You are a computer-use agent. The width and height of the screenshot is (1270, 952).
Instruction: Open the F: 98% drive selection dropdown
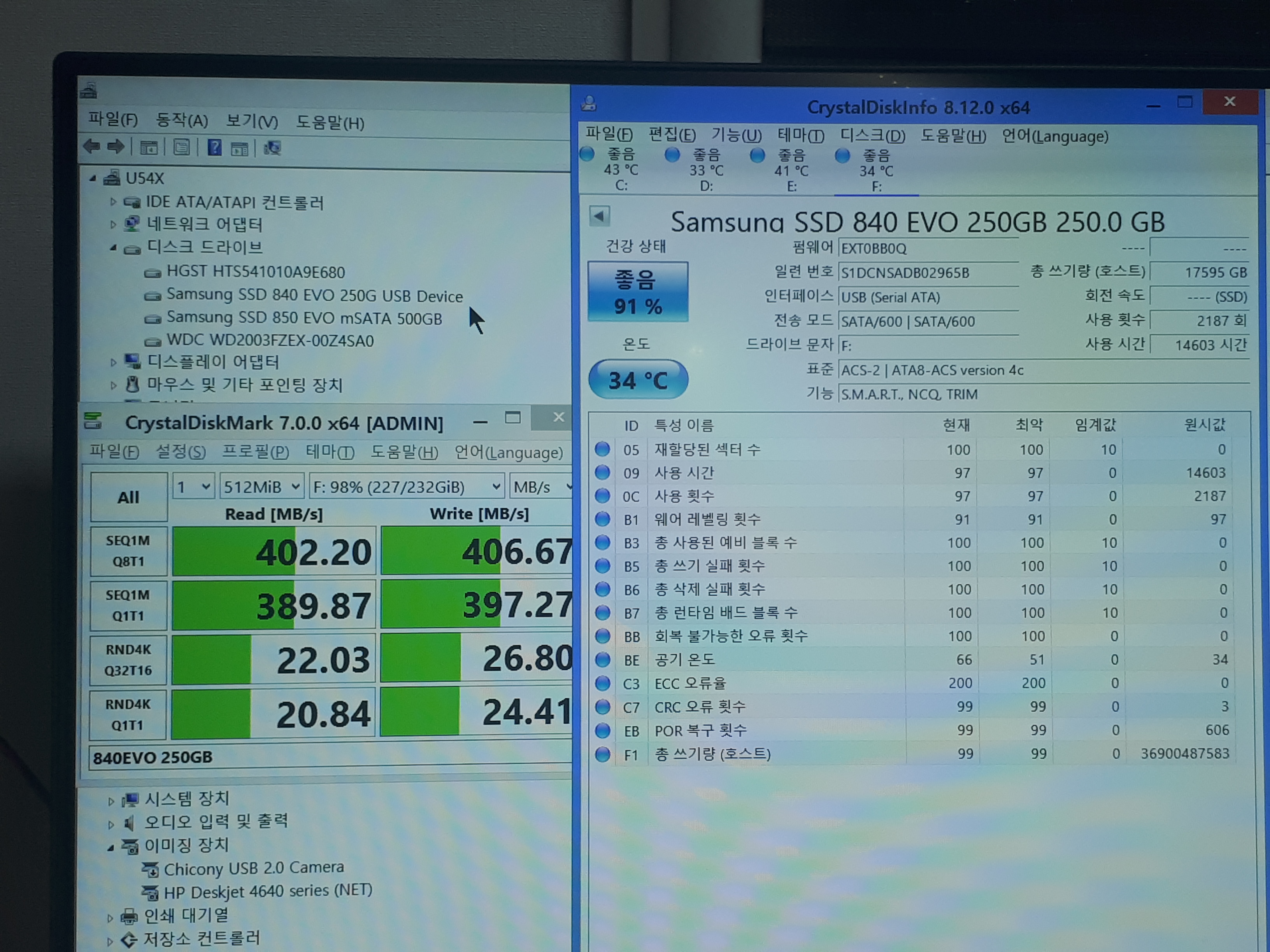[x=407, y=487]
